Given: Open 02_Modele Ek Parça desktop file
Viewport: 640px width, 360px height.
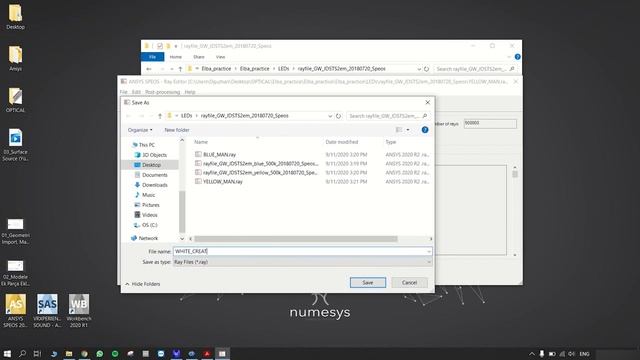Looking at the screenshot, I should tap(16, 273).
